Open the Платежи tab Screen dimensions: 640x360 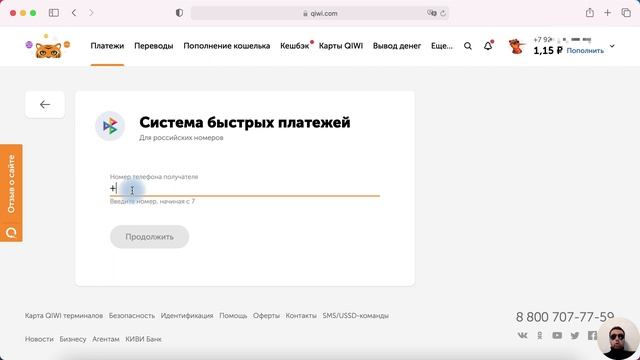tap(107, 46)
